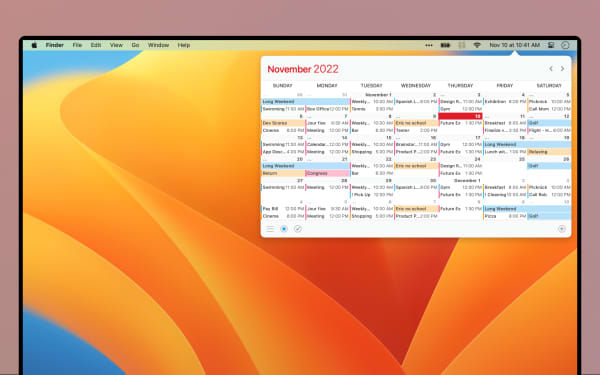Select today's highlighted date 10
The height and width of the screenshot is (375, 600).
[x=460, y=116]
